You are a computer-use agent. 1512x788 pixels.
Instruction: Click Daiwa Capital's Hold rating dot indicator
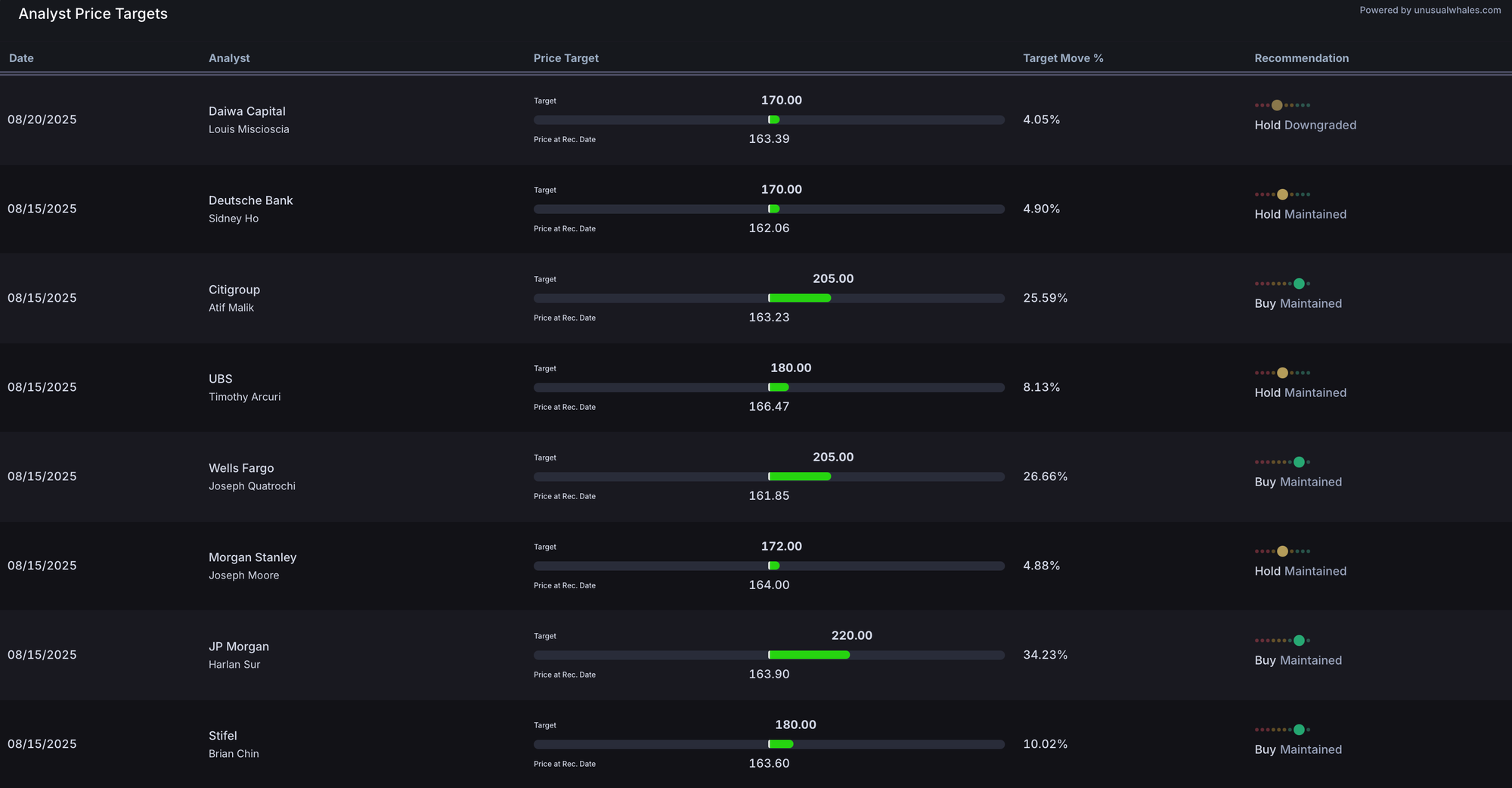[x=1282, y=105]
